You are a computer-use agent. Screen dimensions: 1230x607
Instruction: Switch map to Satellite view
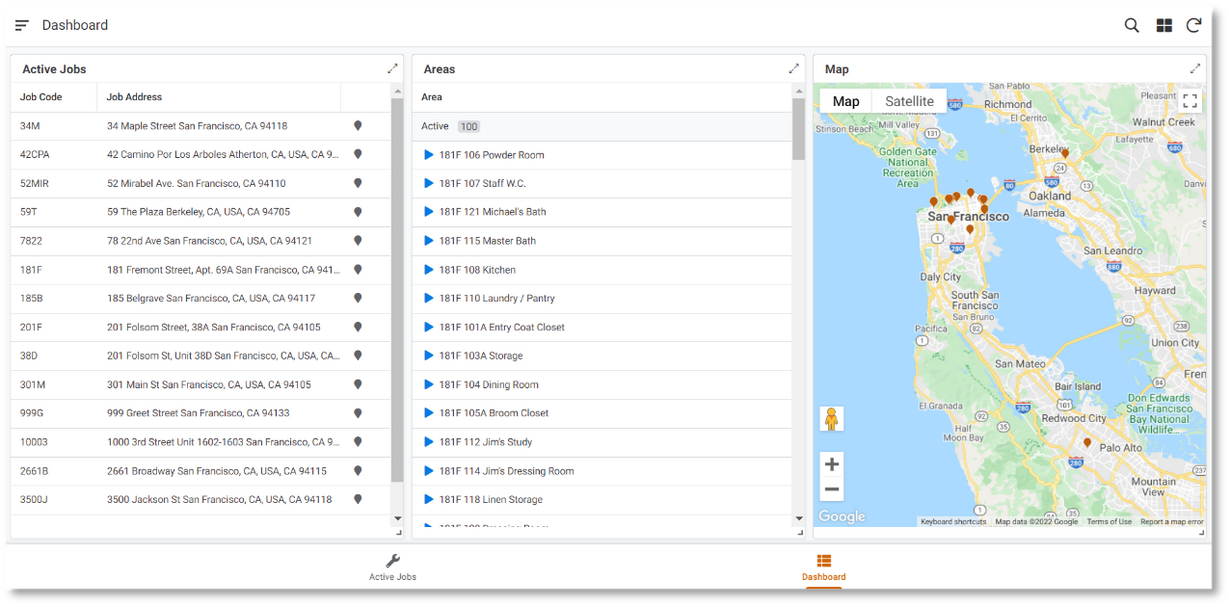pos(909,101)
